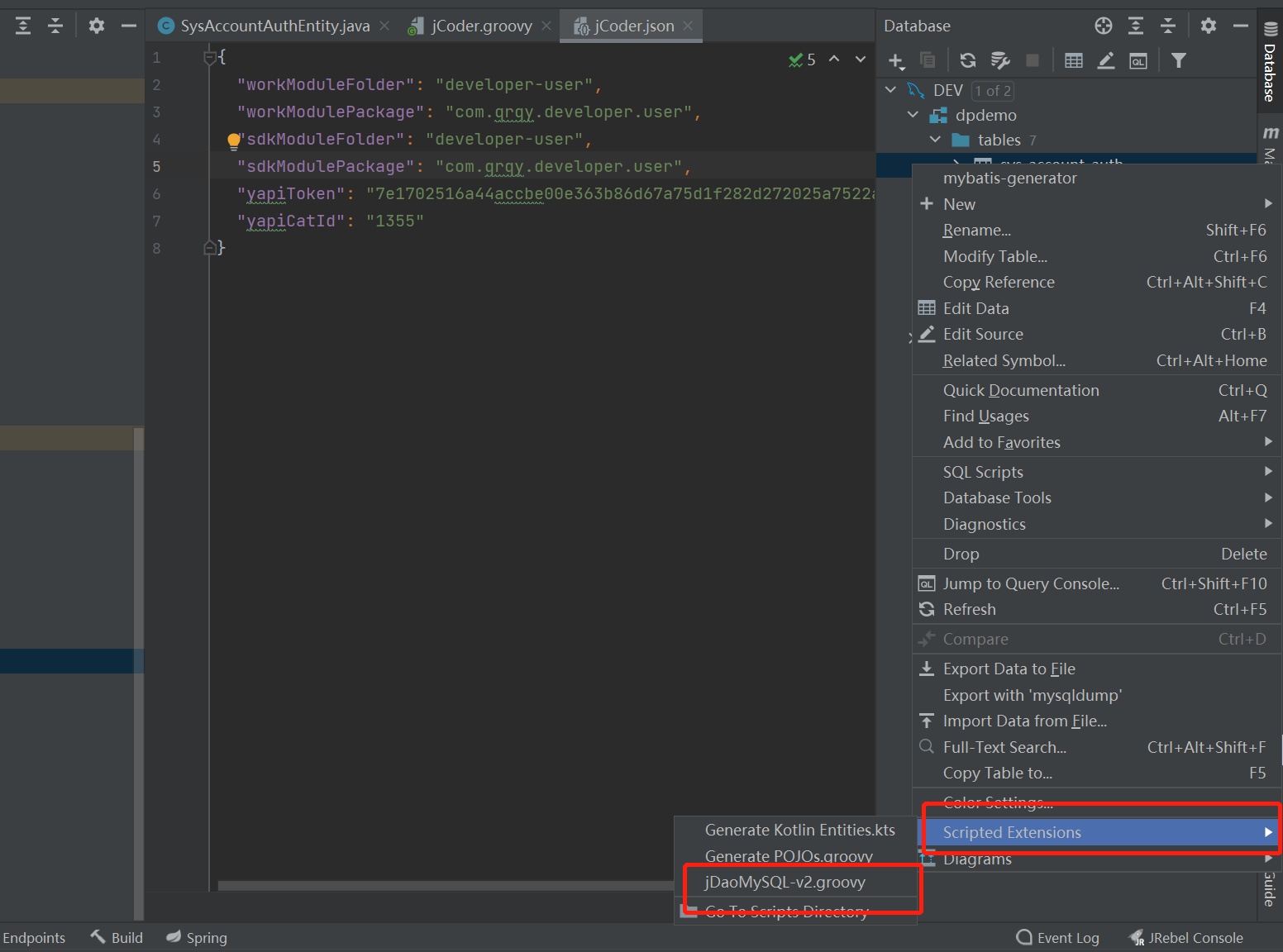Duplicate the selected data source
1283x952 pixels.
point(928,60)
